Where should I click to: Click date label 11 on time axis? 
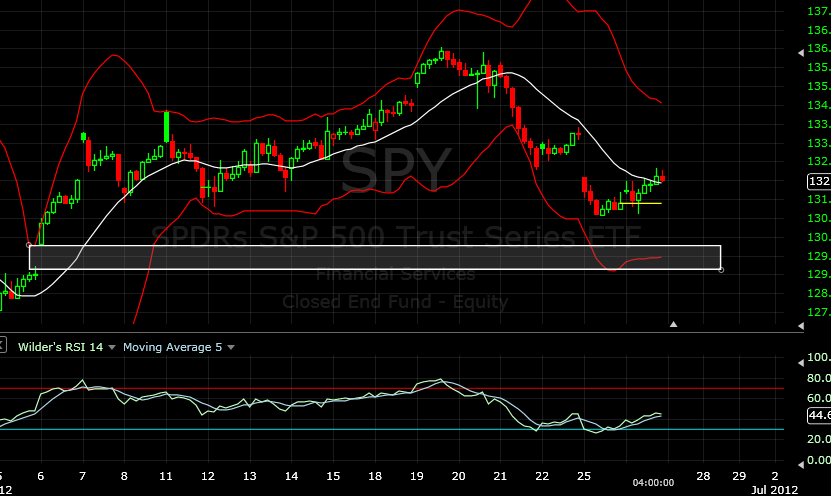click(x=166, y=476)
